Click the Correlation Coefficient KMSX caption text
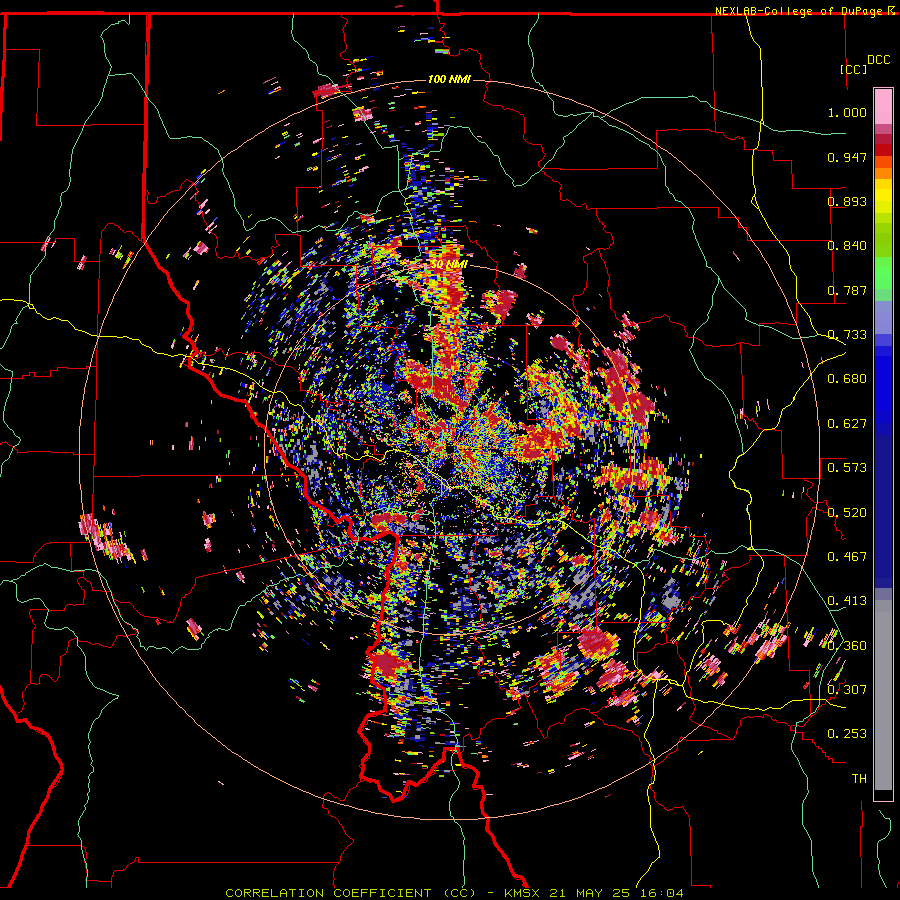 (455, 893)
